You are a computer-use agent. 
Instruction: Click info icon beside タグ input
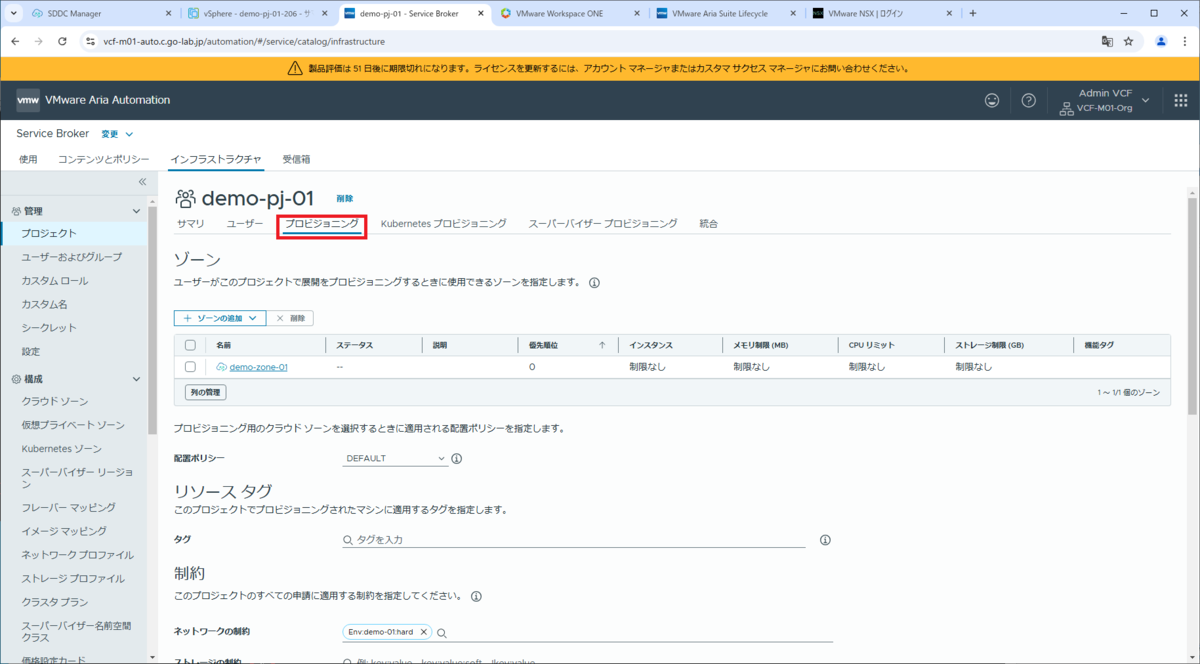825,540
